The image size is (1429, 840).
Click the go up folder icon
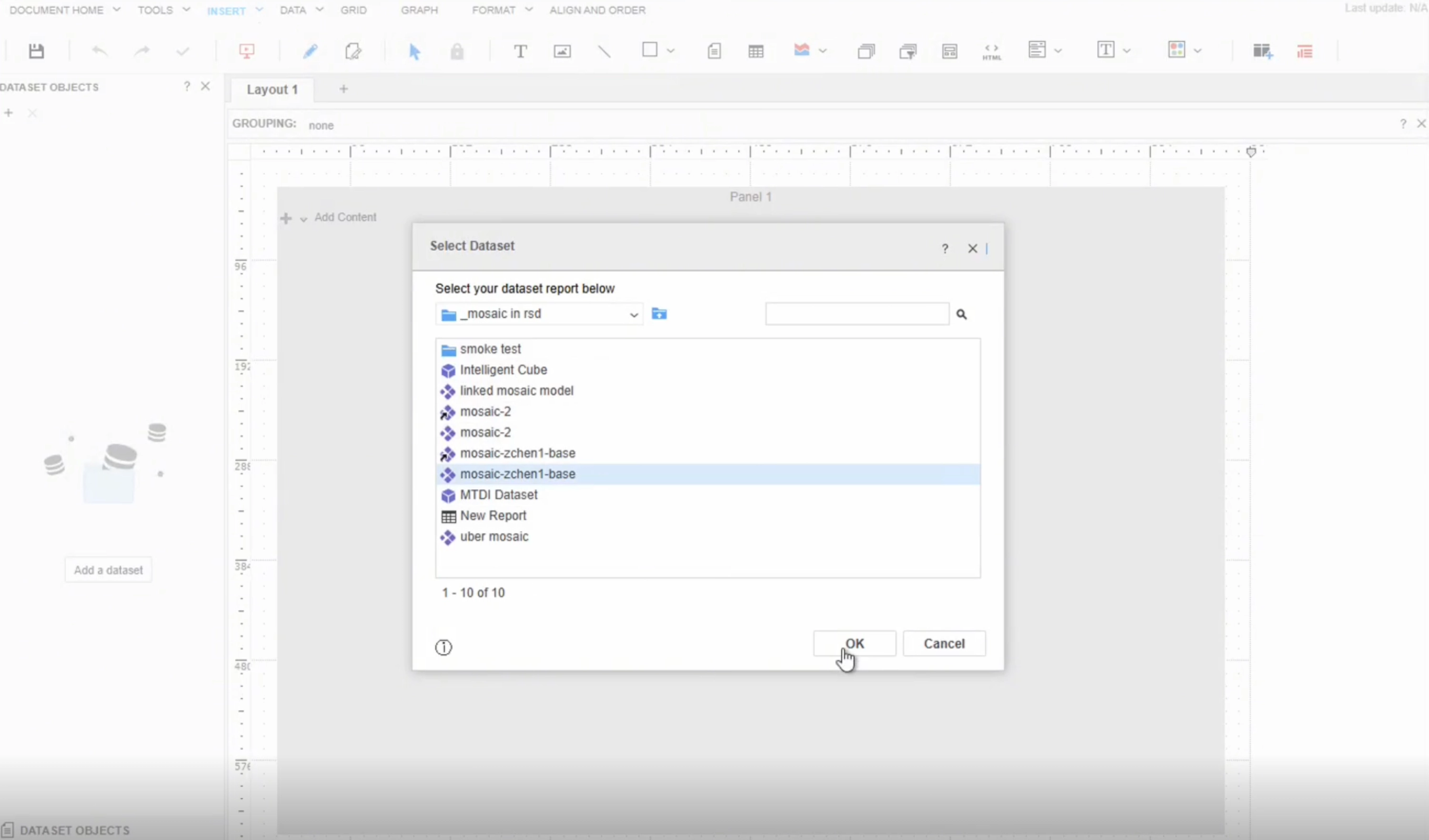tap(659, 313)
